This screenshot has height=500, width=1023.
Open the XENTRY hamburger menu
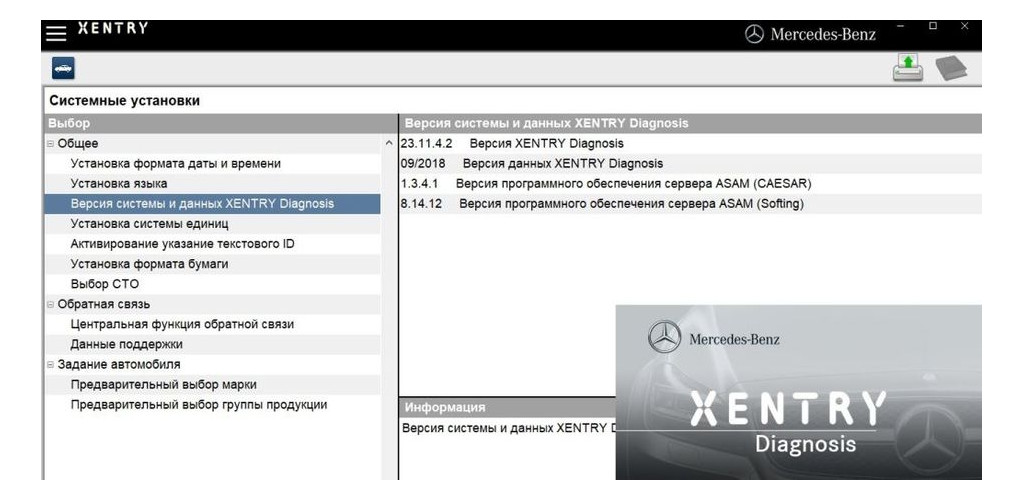click(x=56, y=33)
